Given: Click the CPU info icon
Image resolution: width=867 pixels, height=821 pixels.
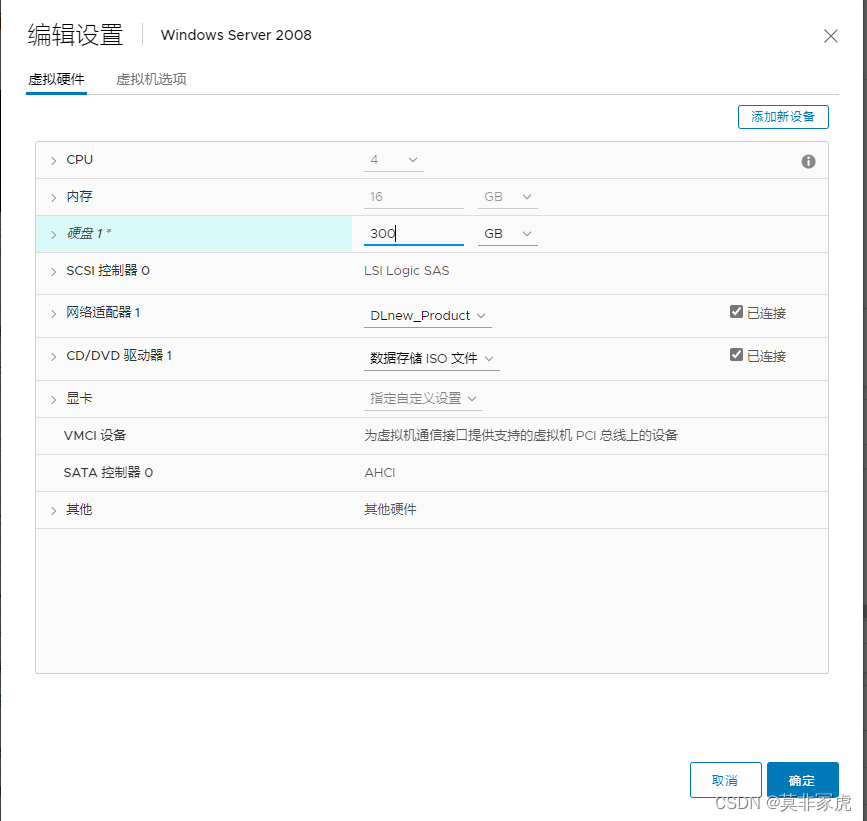Looking at the screenshot, I should [808, 161].
